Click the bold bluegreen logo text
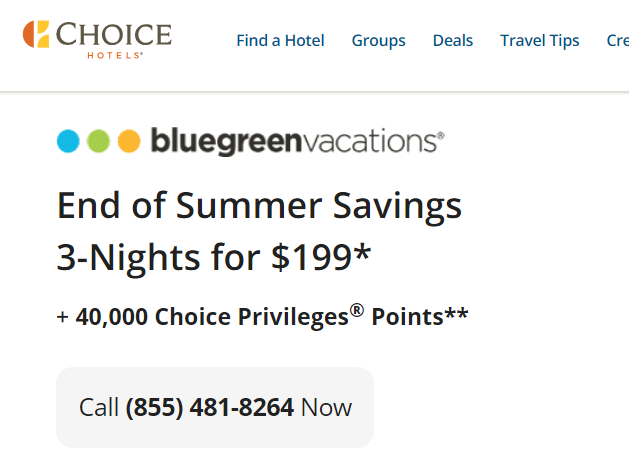Viewport: 629px width, 464px height. click(225, 141)
